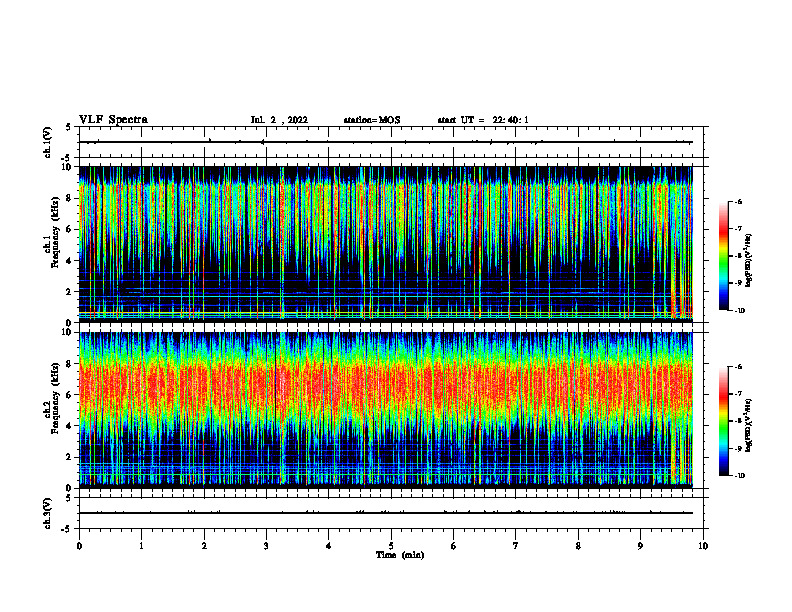This screenshot has width=792, height=612.
Task: Click the ch.1 spectrogram color bar
Action: click(723, 256)
